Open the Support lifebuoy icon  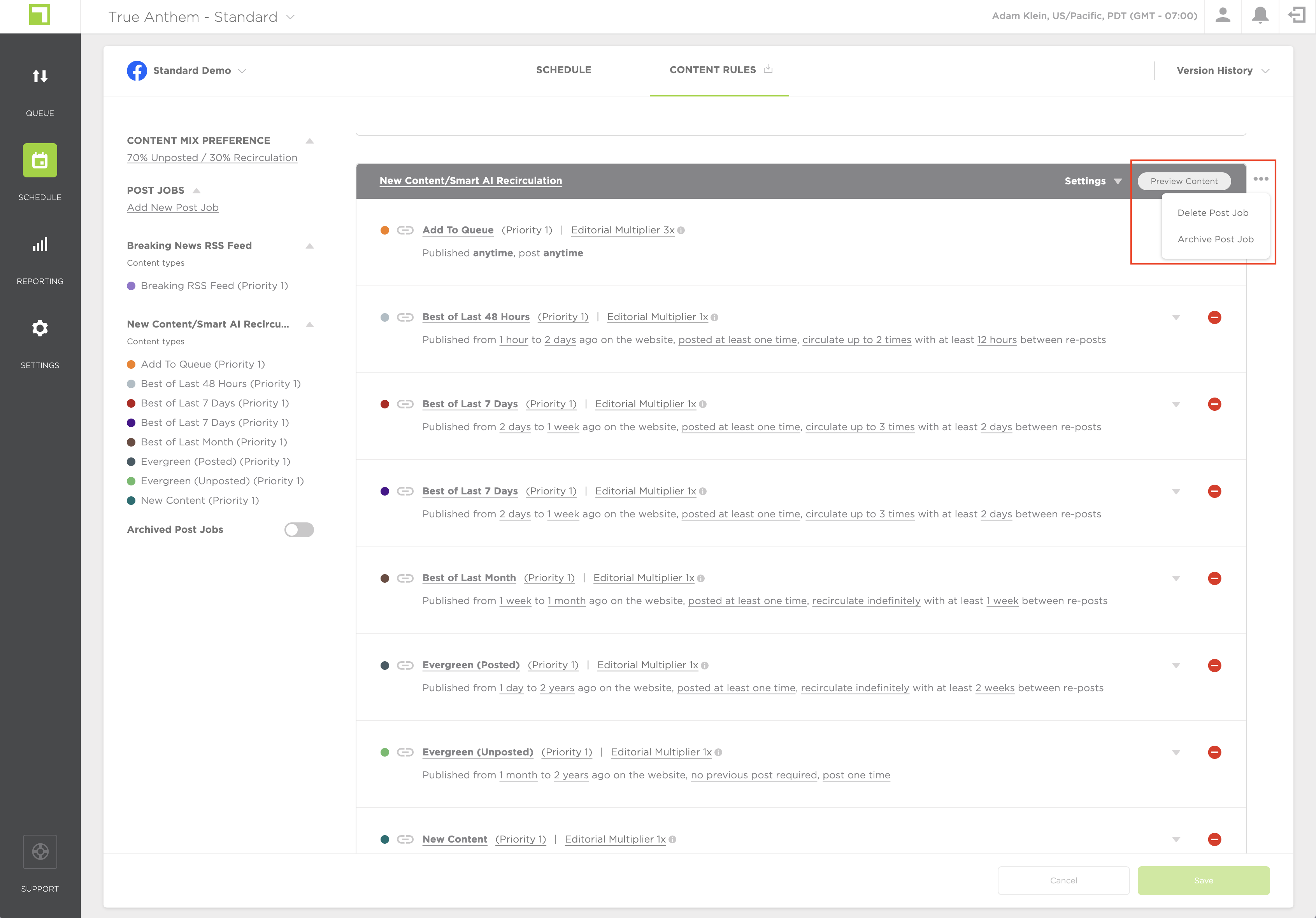point(40,851)
